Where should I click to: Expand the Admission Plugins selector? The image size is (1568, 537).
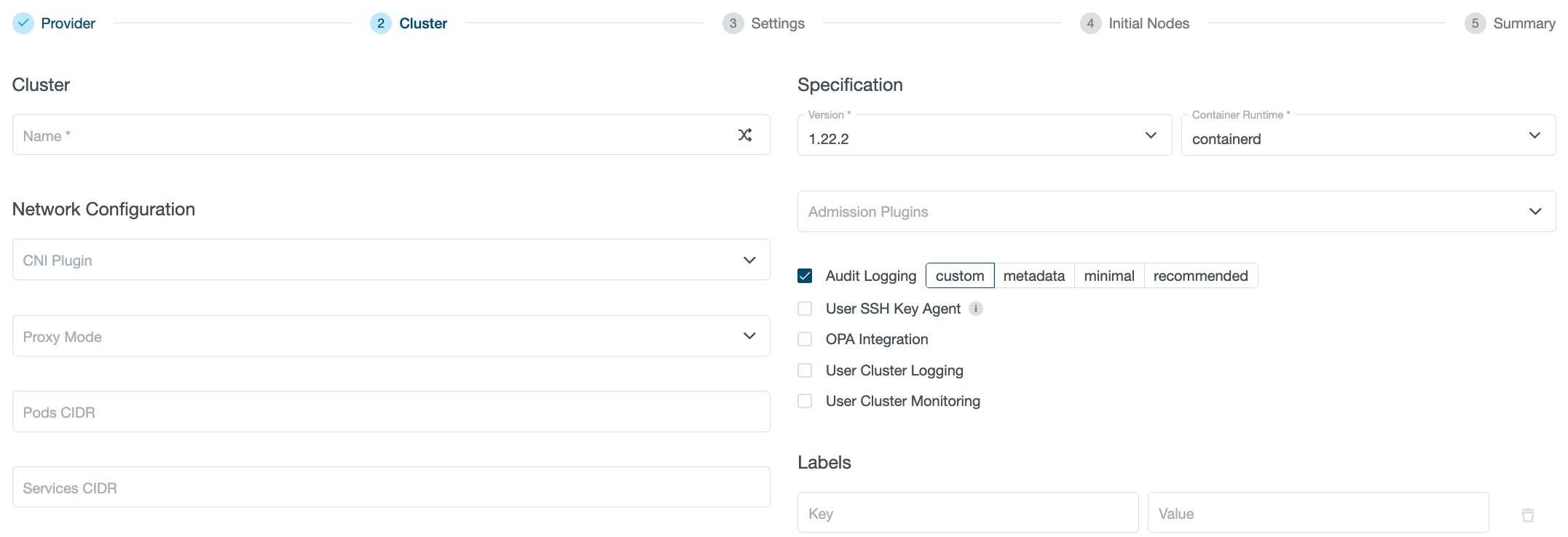point(1175,212)
